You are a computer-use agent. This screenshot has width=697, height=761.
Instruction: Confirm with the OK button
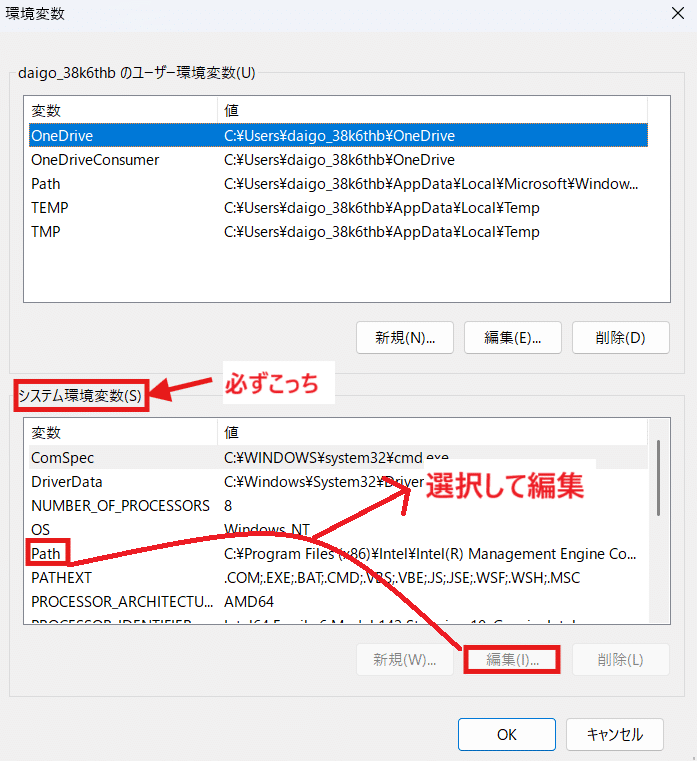(507, 734)
